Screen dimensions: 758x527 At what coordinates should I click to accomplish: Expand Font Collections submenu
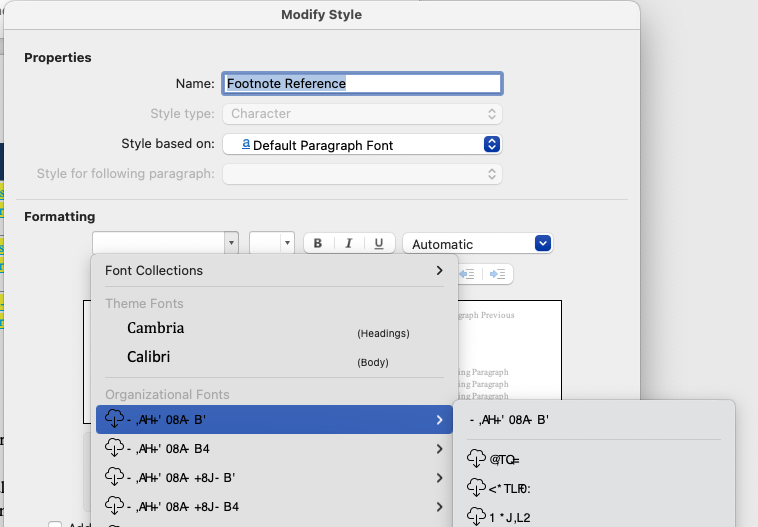pyautogui.click(x=439, y=270)
